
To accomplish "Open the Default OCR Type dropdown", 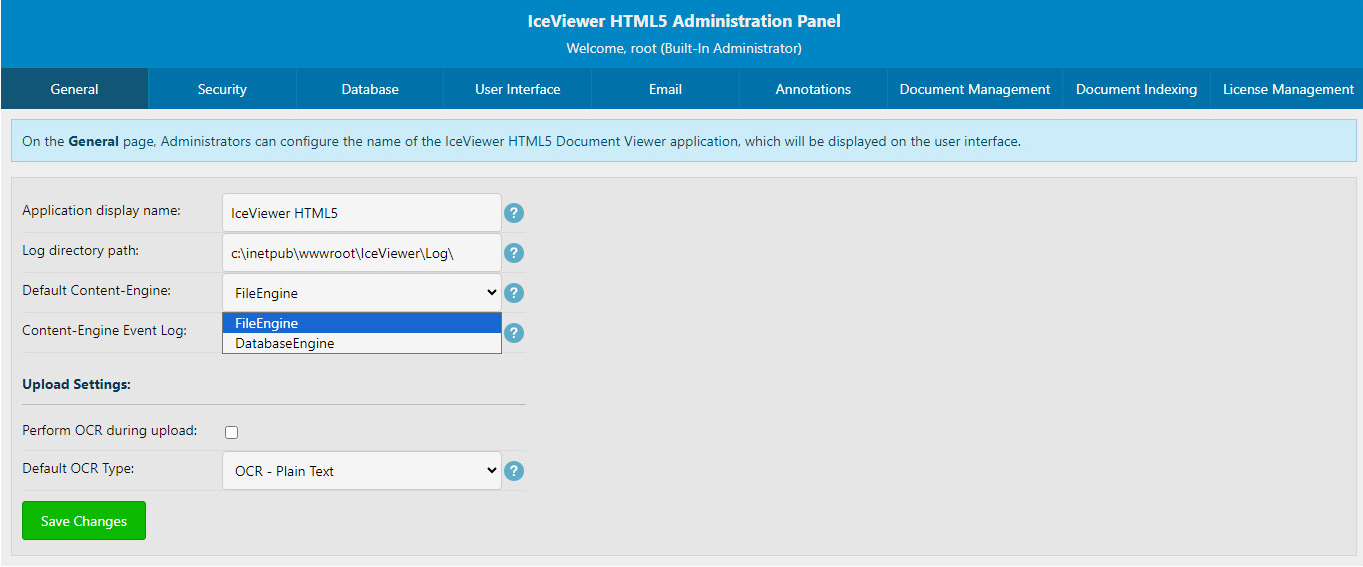I will [x=361, y=471].
